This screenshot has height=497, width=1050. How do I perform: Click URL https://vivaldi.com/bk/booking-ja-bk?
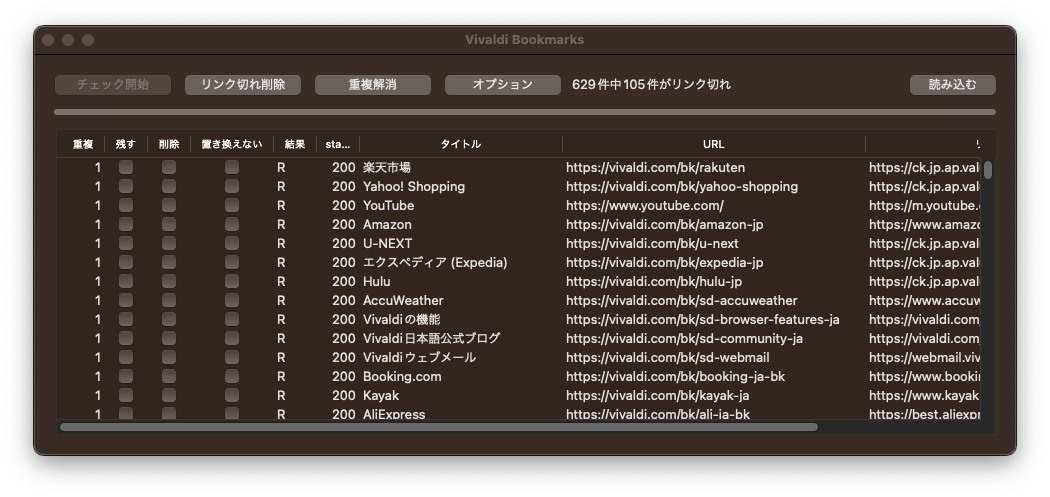[x=675, y=376]
